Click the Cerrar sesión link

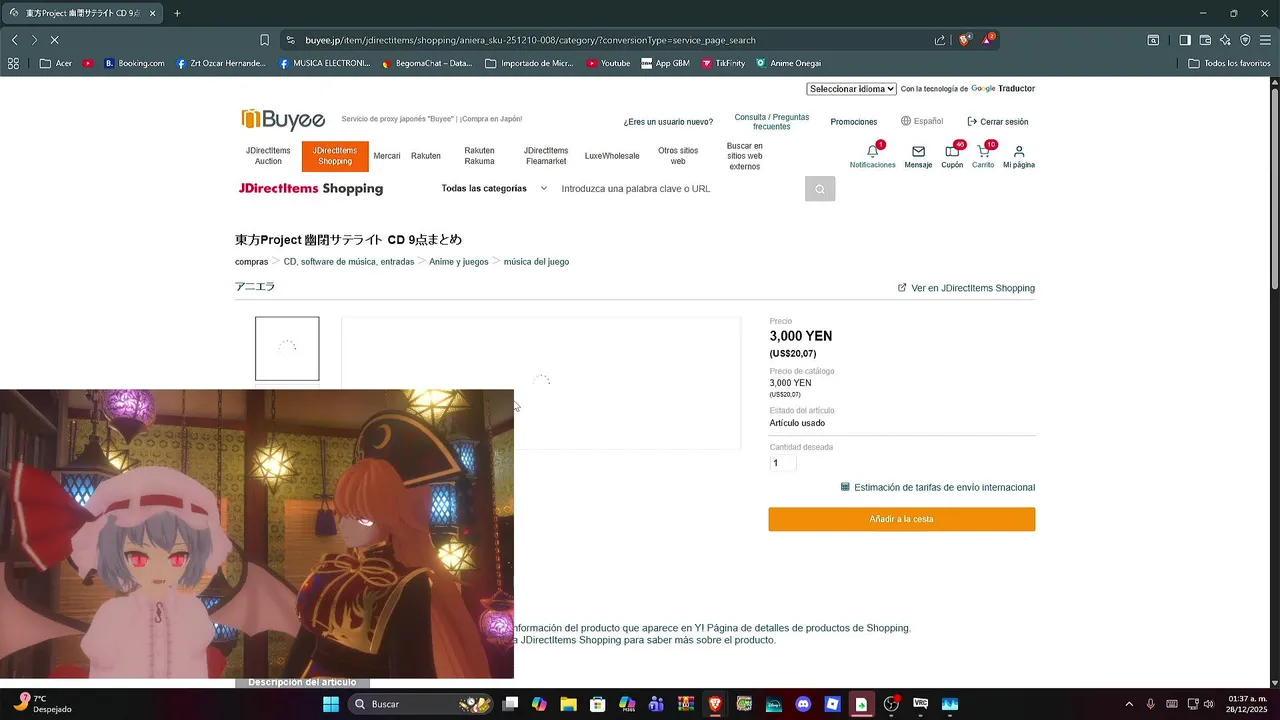(998, 121)
